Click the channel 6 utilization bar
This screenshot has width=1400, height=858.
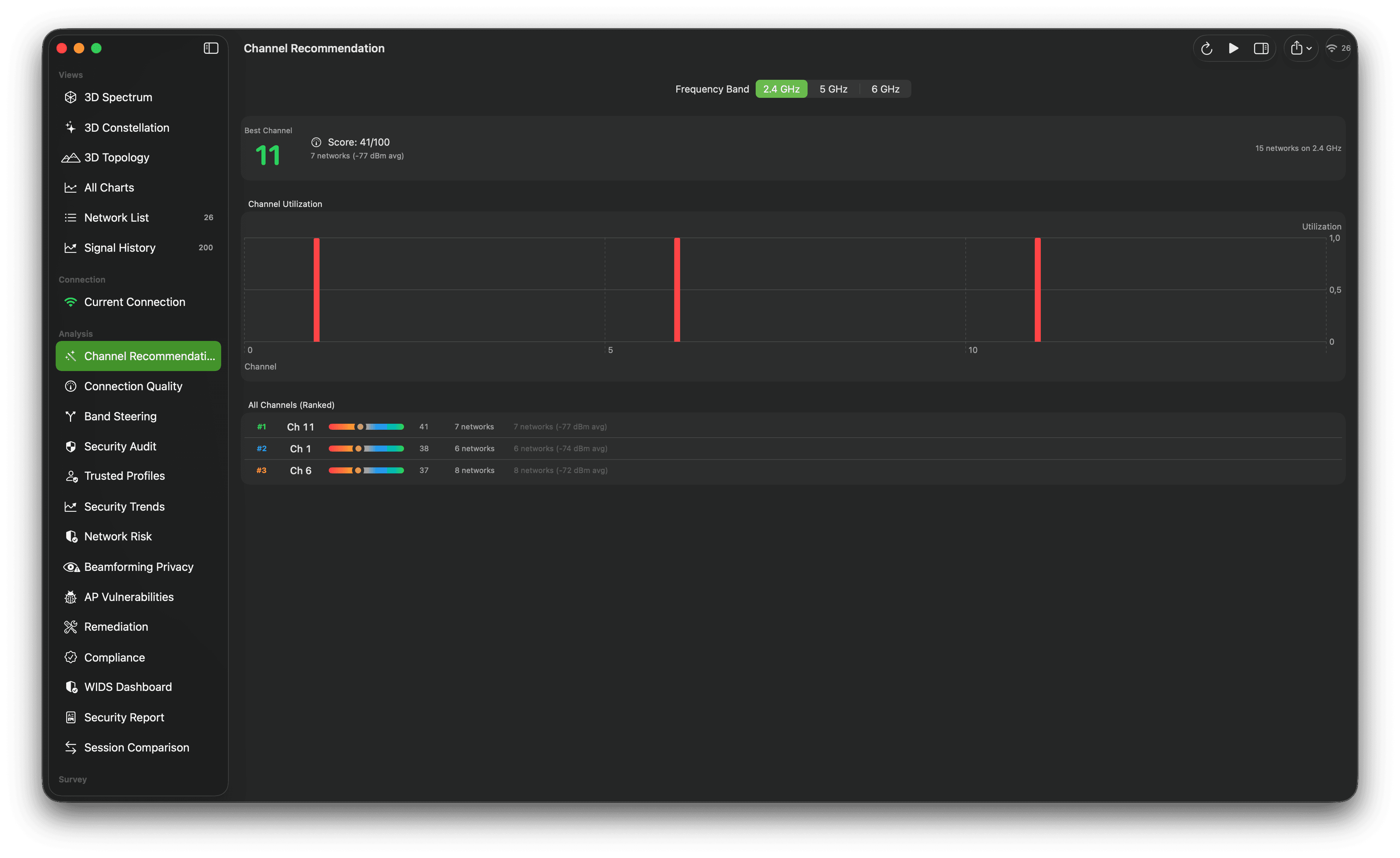coord(677,290)
